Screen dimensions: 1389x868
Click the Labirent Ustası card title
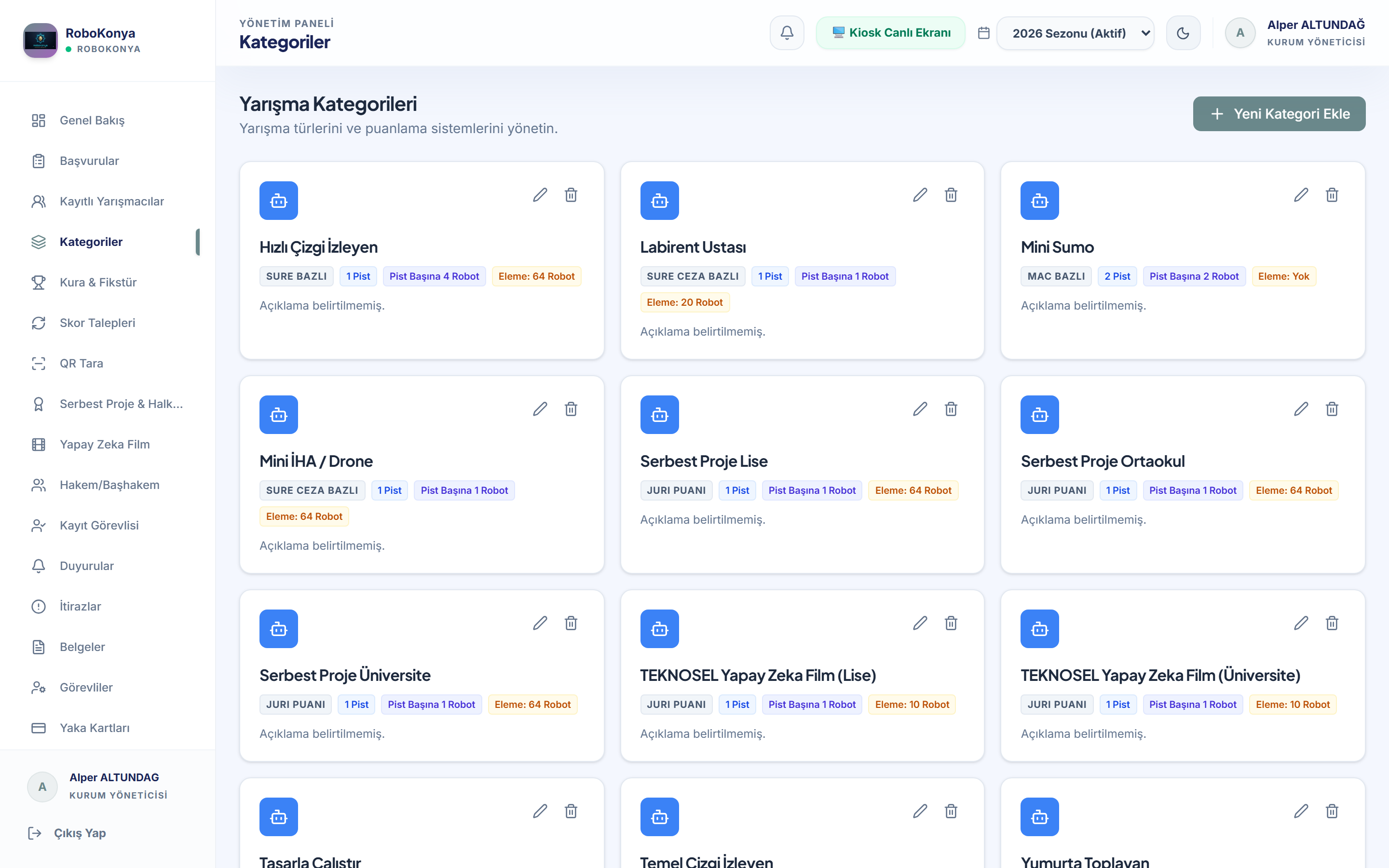point(693,247)
